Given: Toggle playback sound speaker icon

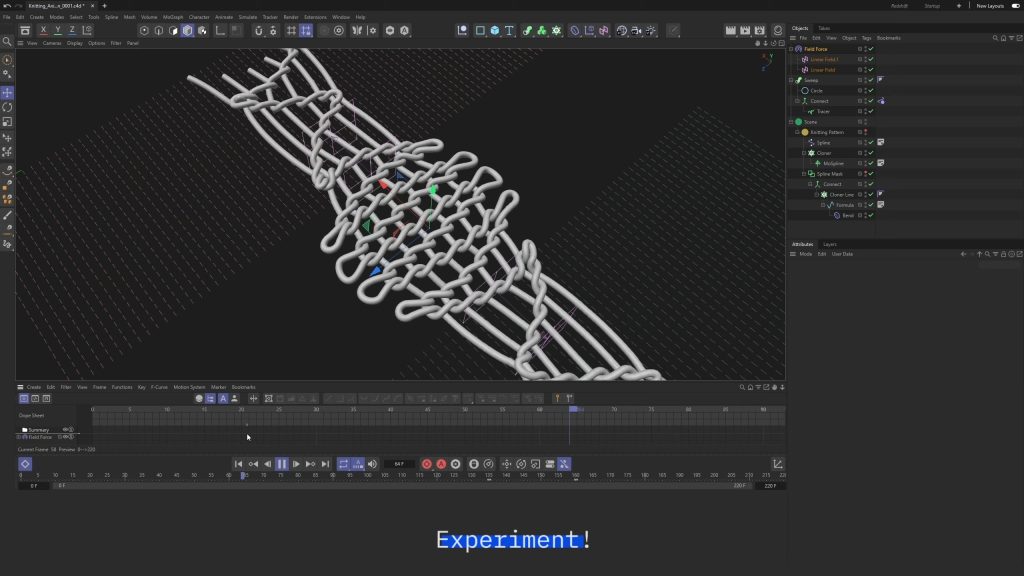Looking at the screenshot, I should coord(372,464).
